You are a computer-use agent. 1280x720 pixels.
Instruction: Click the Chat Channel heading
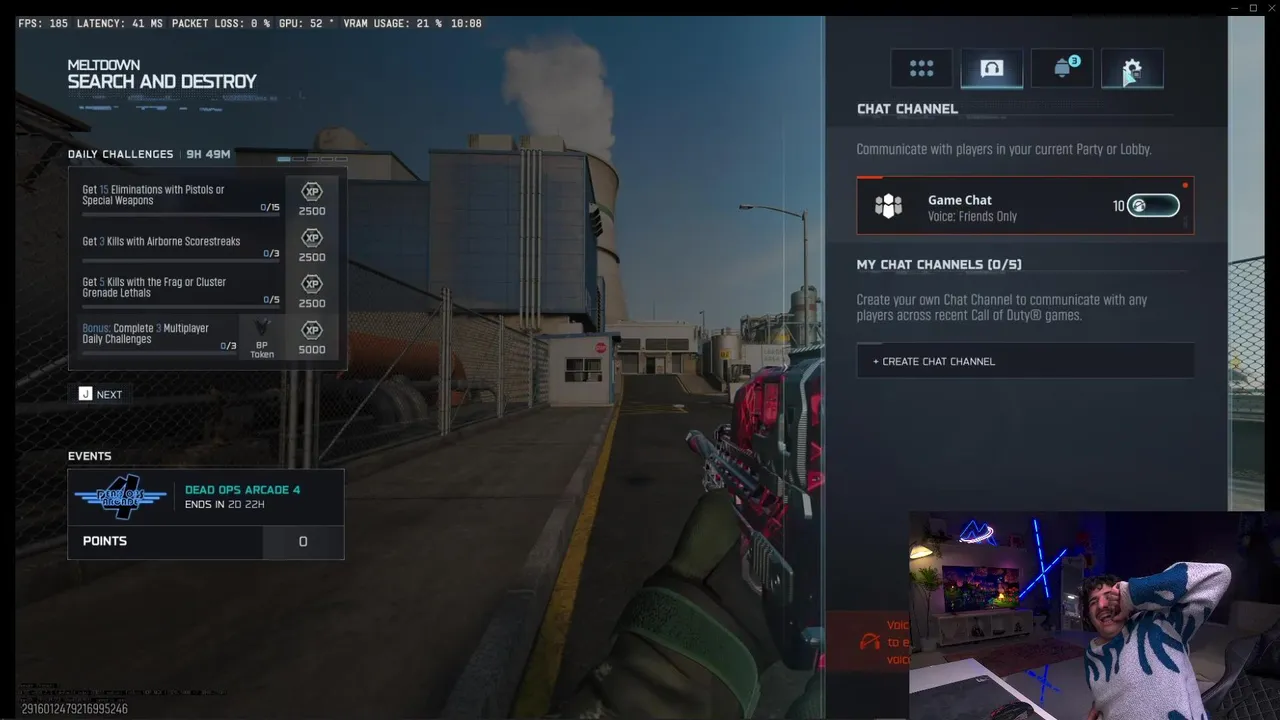pos(907,109)
